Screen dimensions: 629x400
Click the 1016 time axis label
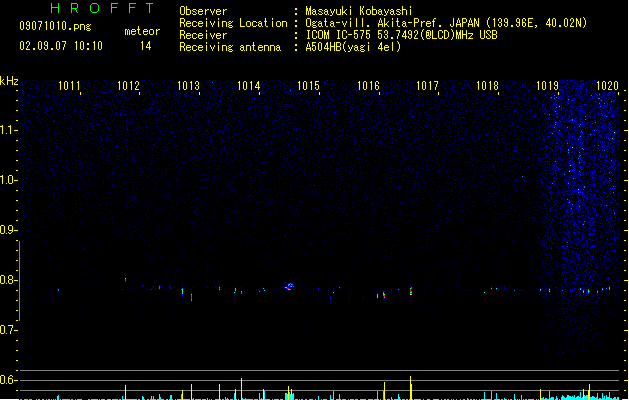click(368, 85)
